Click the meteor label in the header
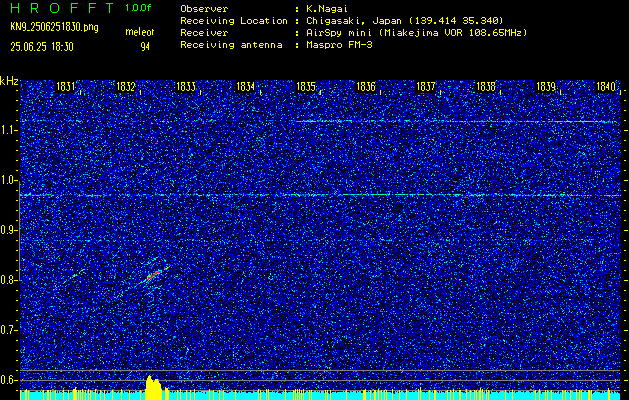Image resolution: width=629 pixels, height=400 pixels. (140, 32)
